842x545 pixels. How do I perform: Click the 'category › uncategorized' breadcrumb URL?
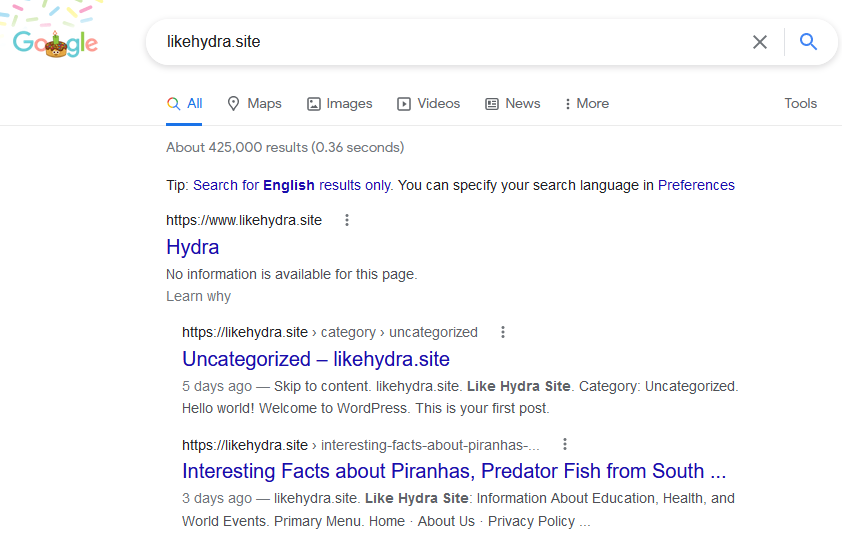point(330,332)
